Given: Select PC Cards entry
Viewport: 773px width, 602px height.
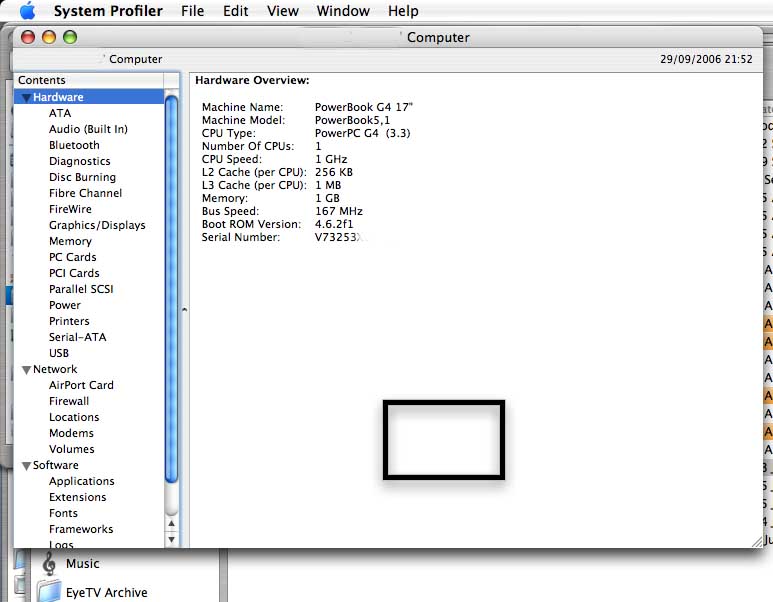Looking at the screenshot, I should (72, 257).
